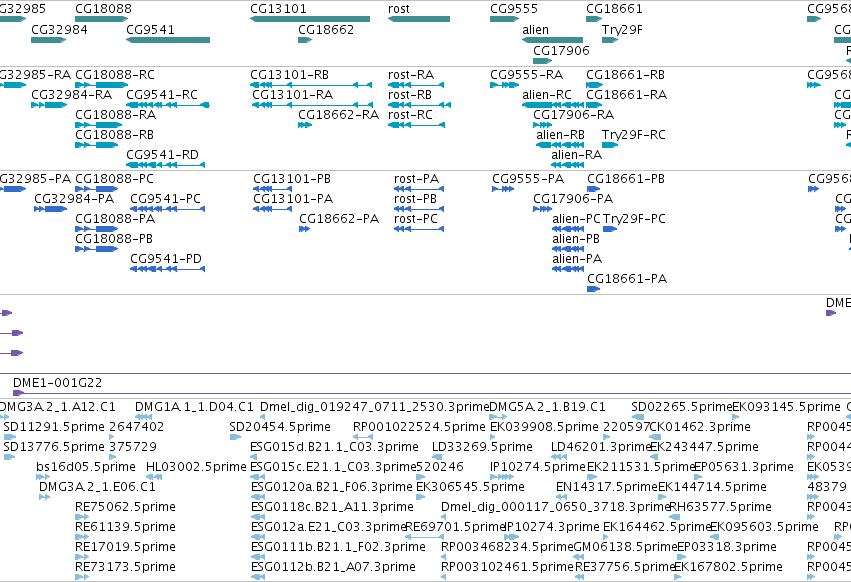Select transcript rost-RC
Viewport: 851px width, 582px height.
[410, 115]
